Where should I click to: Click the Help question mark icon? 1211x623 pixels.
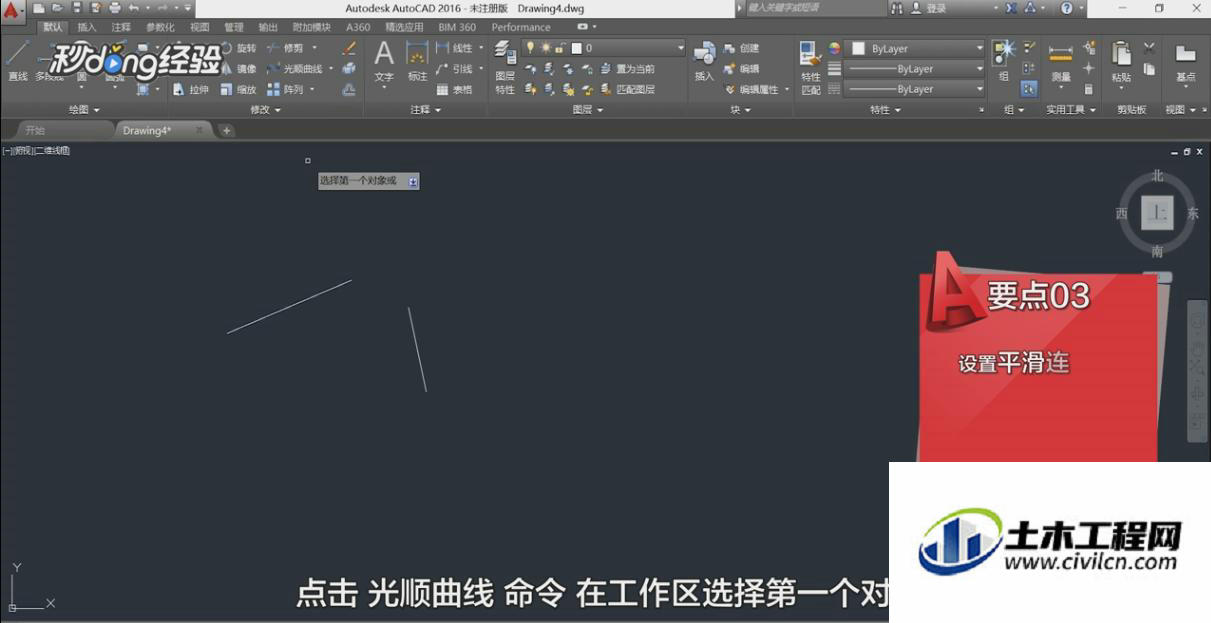click(1066, 8)
